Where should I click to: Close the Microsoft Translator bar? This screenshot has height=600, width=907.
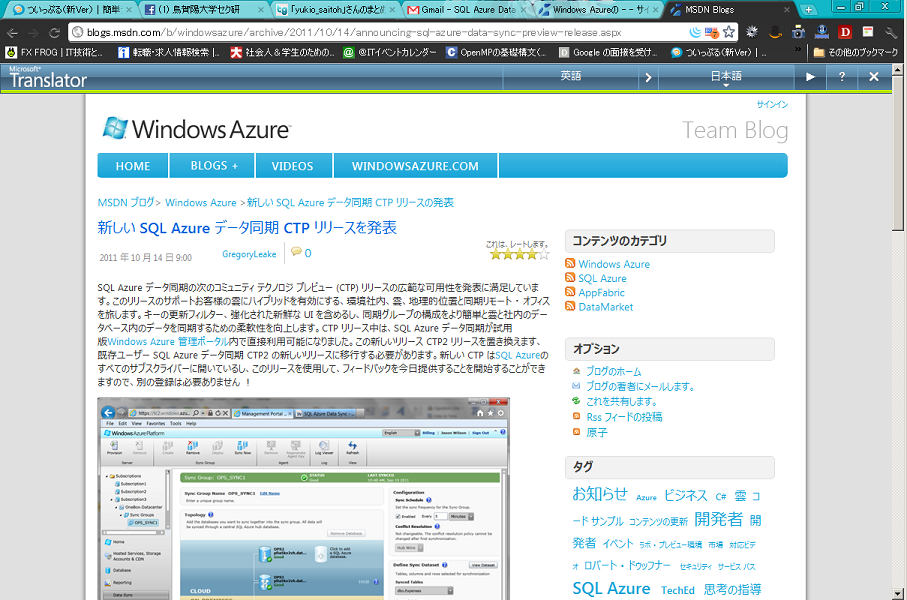(x=873, y=77)
